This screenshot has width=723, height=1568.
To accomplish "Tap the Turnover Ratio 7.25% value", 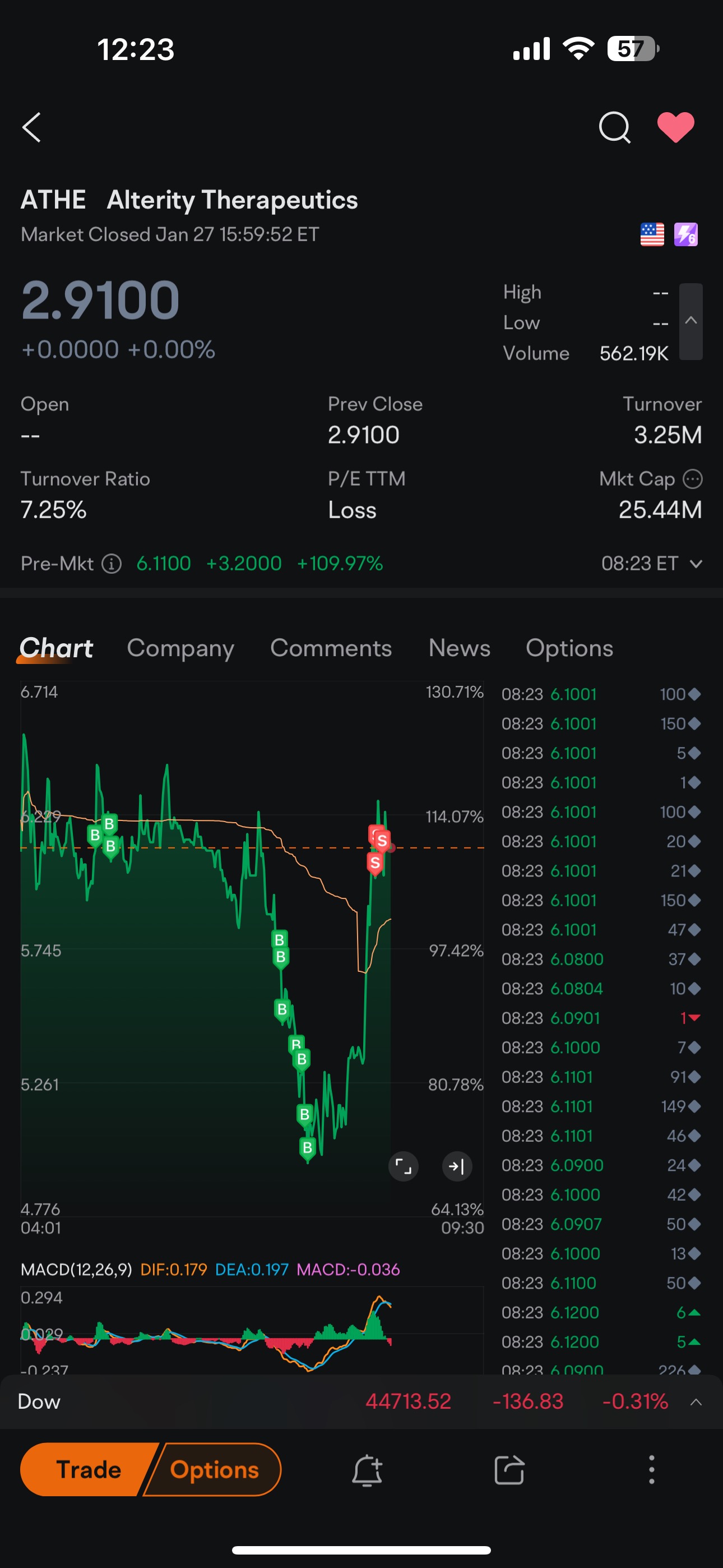I will pyautogui.click(x=54, y=509).
